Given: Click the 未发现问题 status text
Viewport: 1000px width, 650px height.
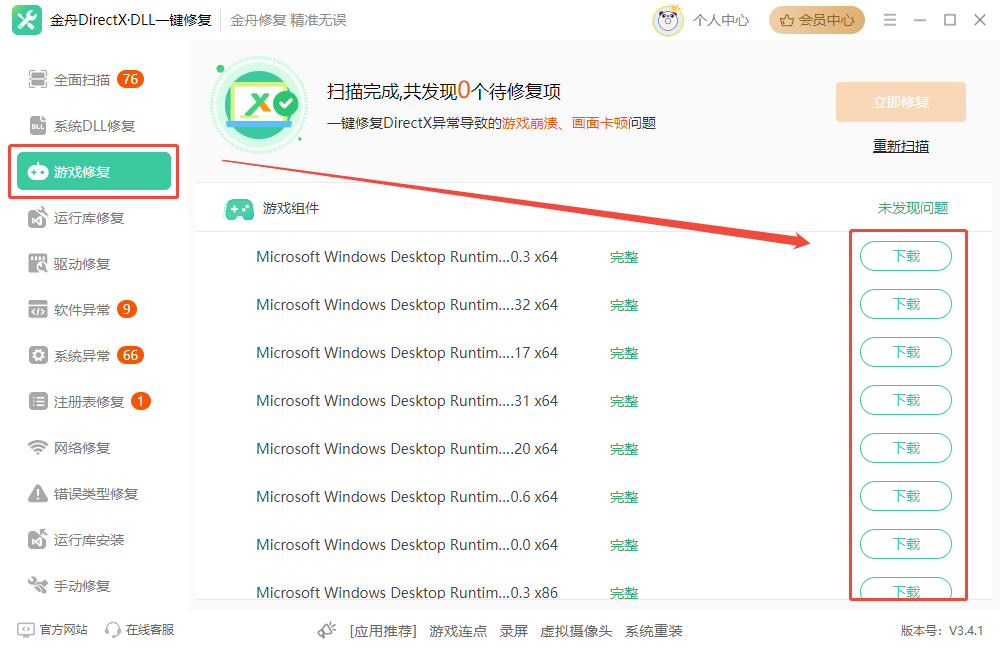Looking at the screenshot, I should [913, 209].
